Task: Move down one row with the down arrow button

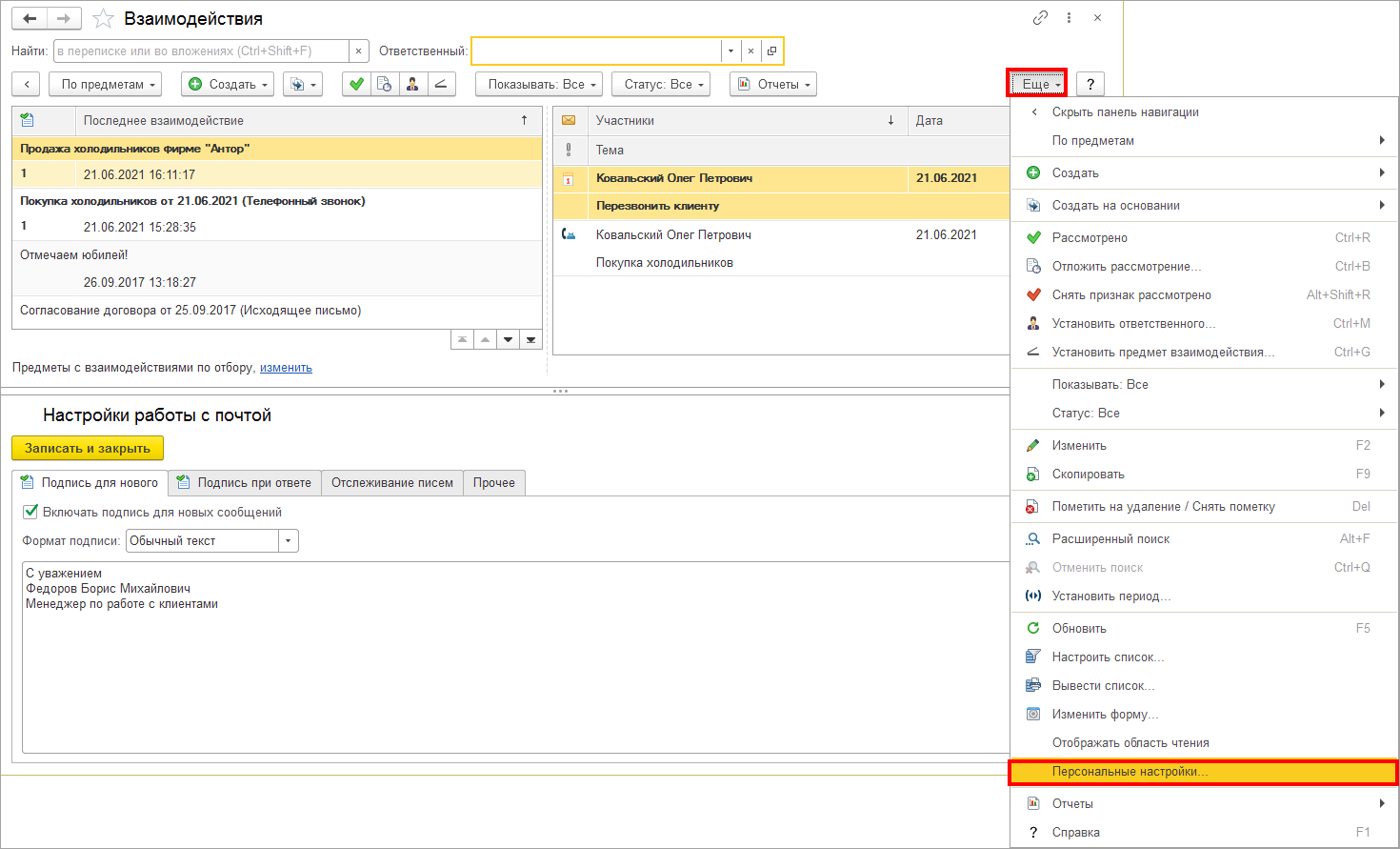Action: 509,340
